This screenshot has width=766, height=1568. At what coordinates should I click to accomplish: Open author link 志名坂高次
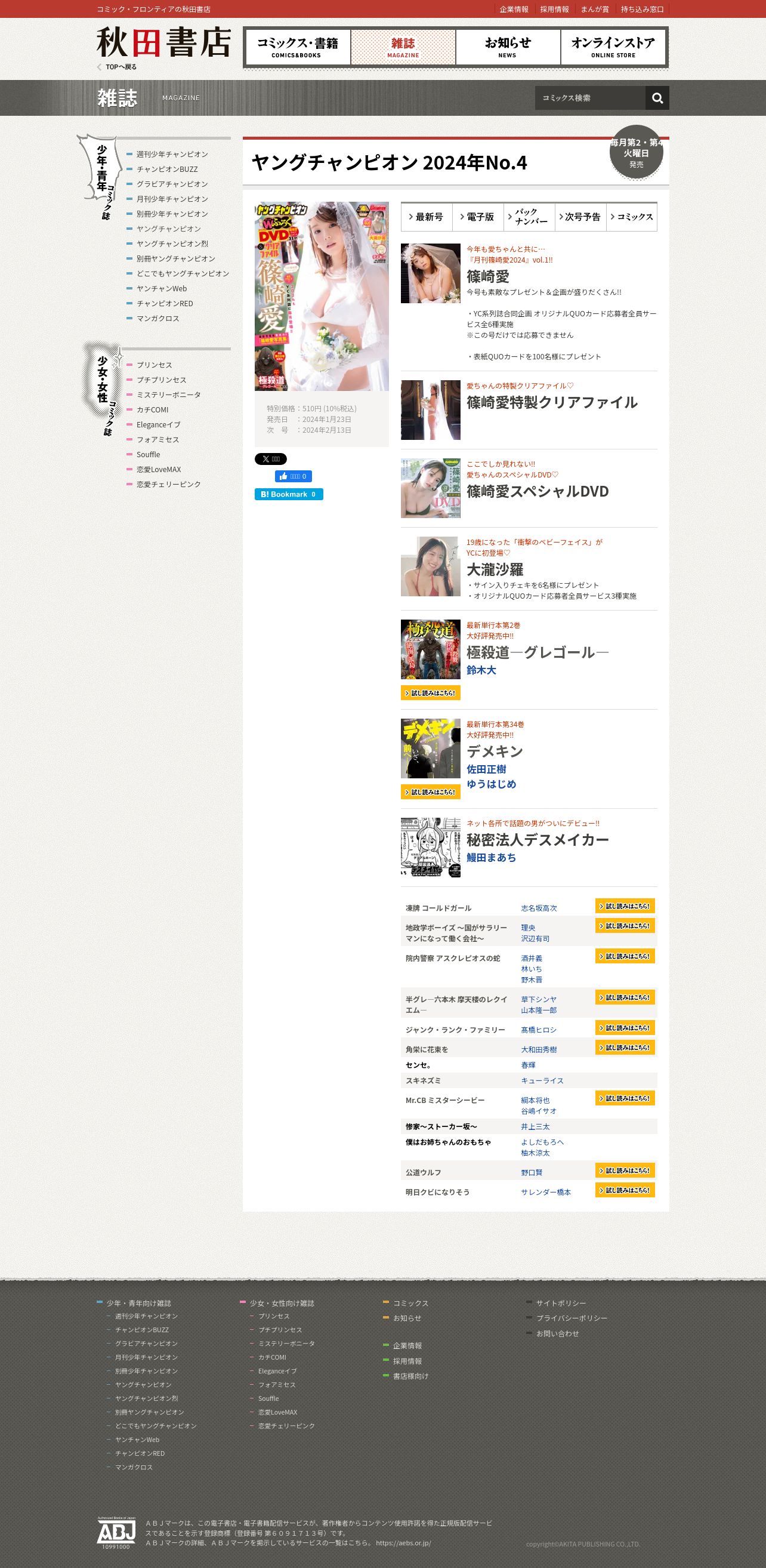click(x=539, y=908)
